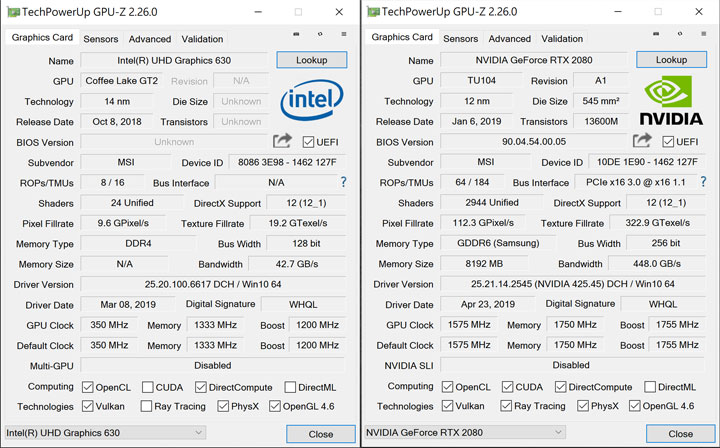Toggle UEFI checkbox in NVIDIA window
Screen dimensions: 720x448
click(x=668, y=141)
